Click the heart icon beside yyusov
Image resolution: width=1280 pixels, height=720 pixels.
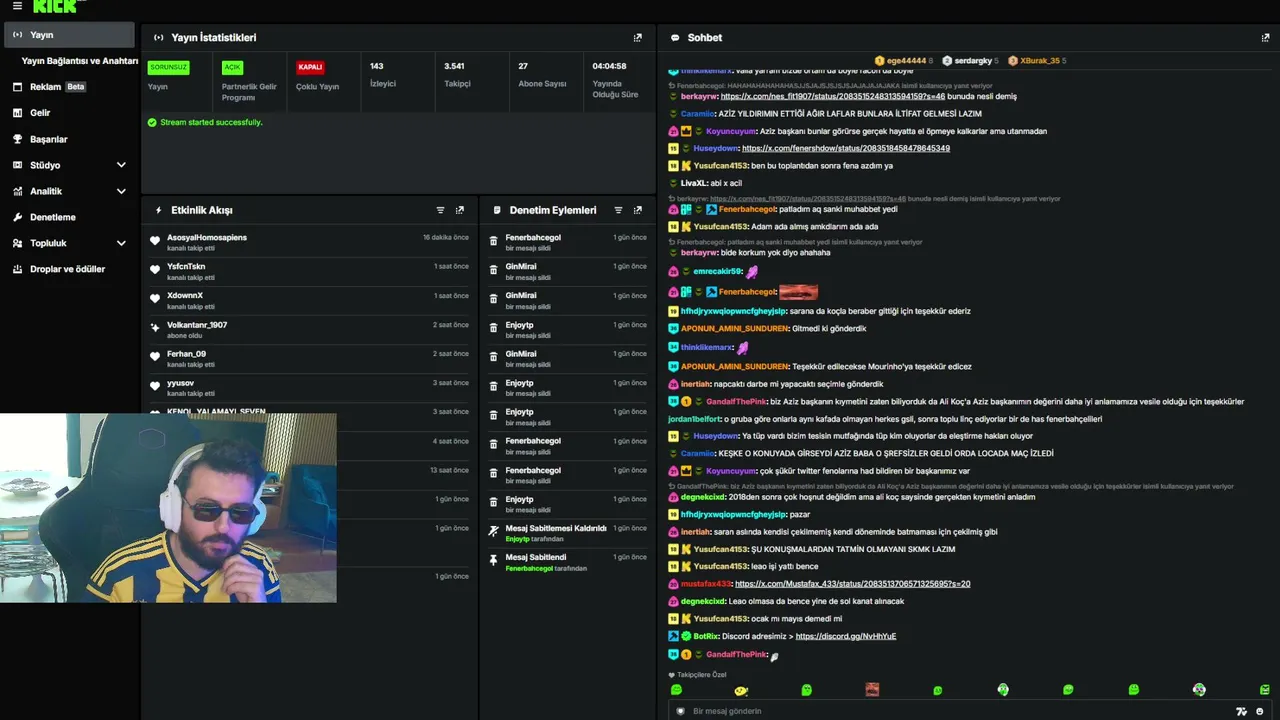[155, 386]
